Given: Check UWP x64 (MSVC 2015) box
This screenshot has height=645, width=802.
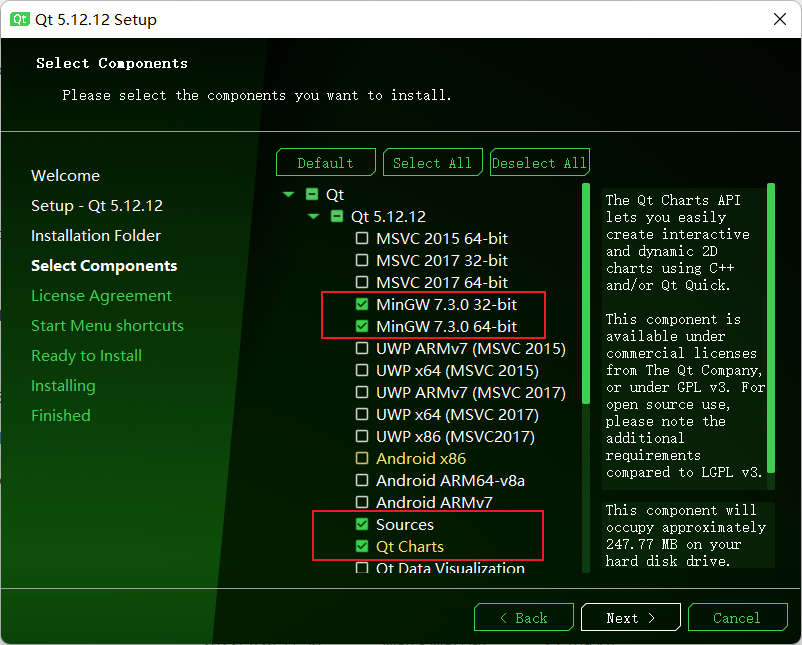Looking at the screenshot, I should click(x=362, y=370).
